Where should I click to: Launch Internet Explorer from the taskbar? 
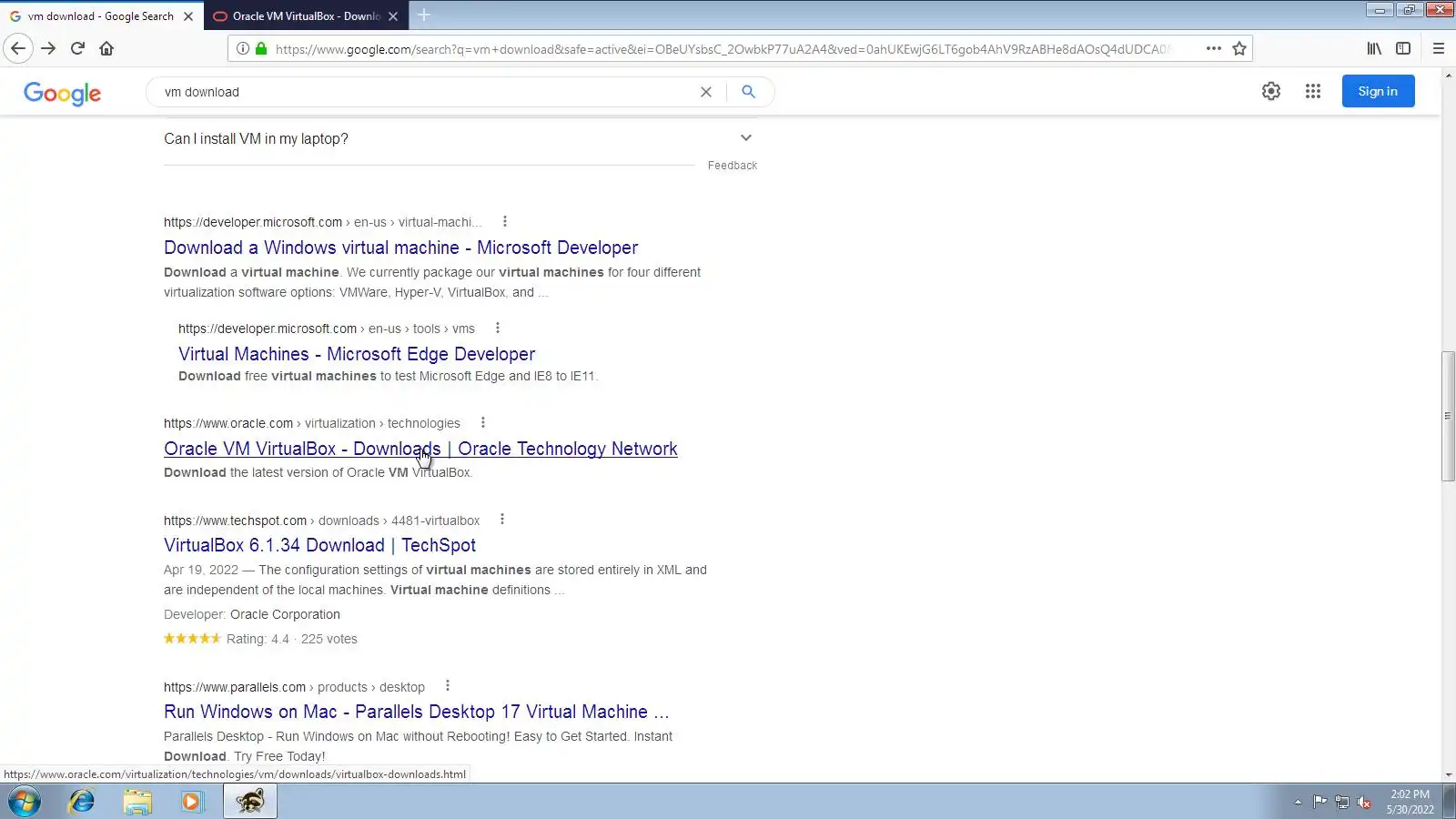[x=82, y=802]
